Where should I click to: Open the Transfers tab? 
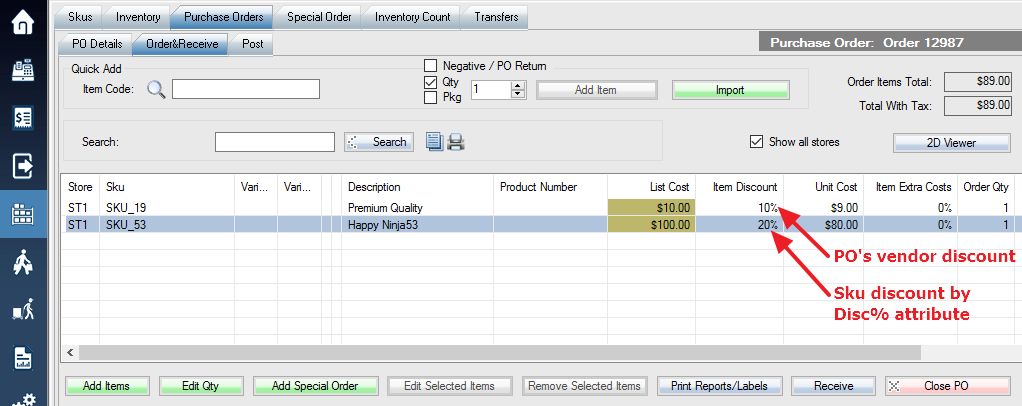click(x=496, y=17)
